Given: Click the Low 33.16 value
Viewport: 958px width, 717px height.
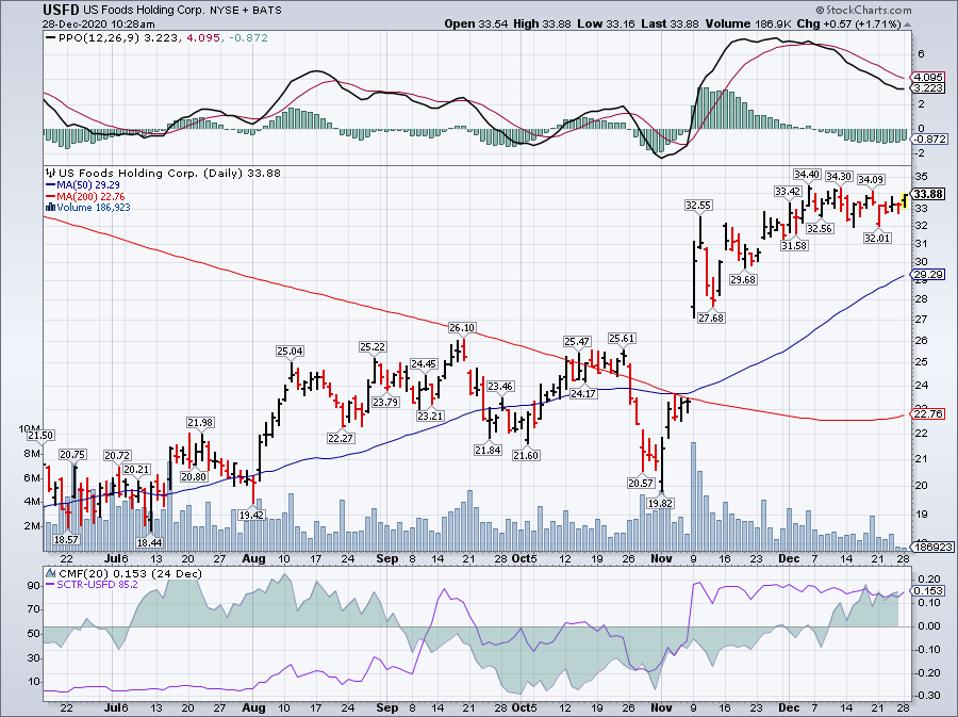Looking at the screenshot, I should [x=606, y=24].
